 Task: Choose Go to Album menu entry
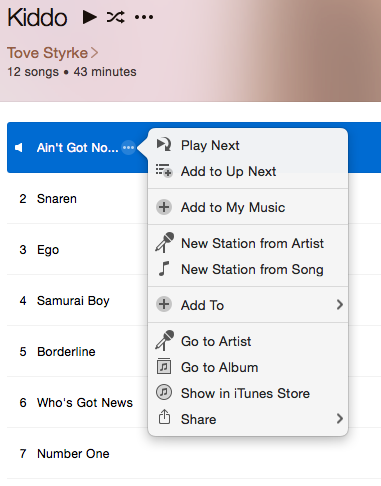pos(219,367)
